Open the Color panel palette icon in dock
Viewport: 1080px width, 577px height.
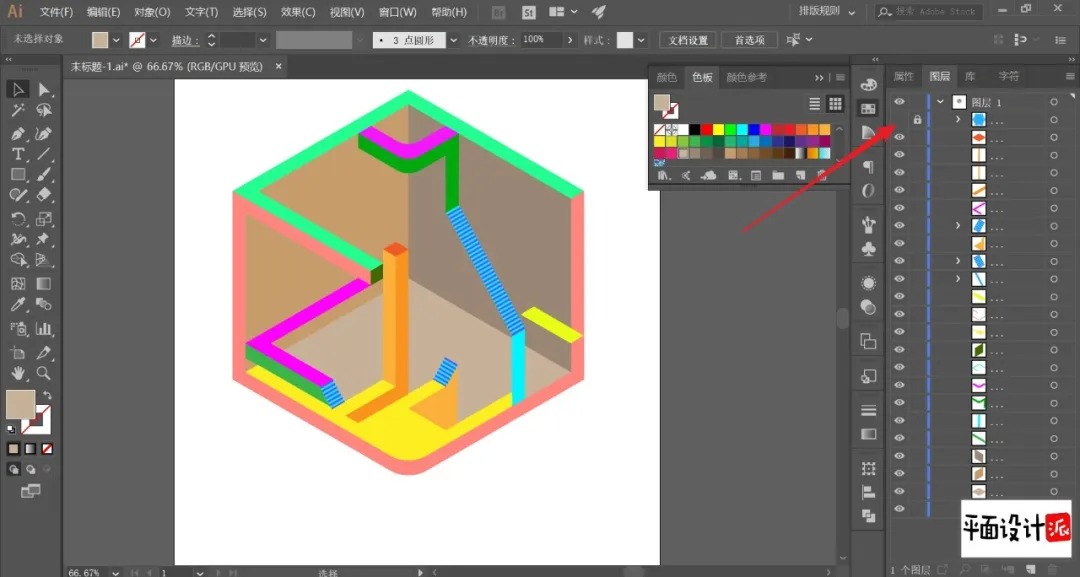[869, 85]
